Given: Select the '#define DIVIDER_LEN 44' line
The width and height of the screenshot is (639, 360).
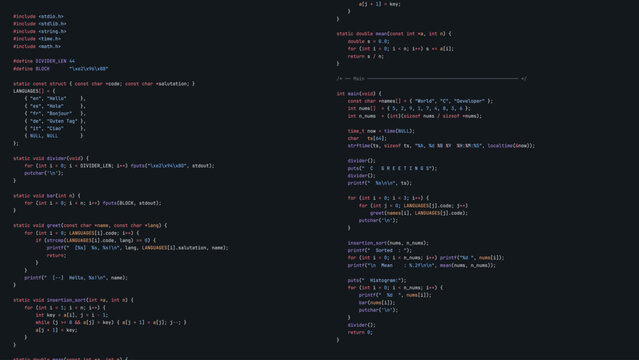Looking at the screenshot, I should [x=44, y=61].
